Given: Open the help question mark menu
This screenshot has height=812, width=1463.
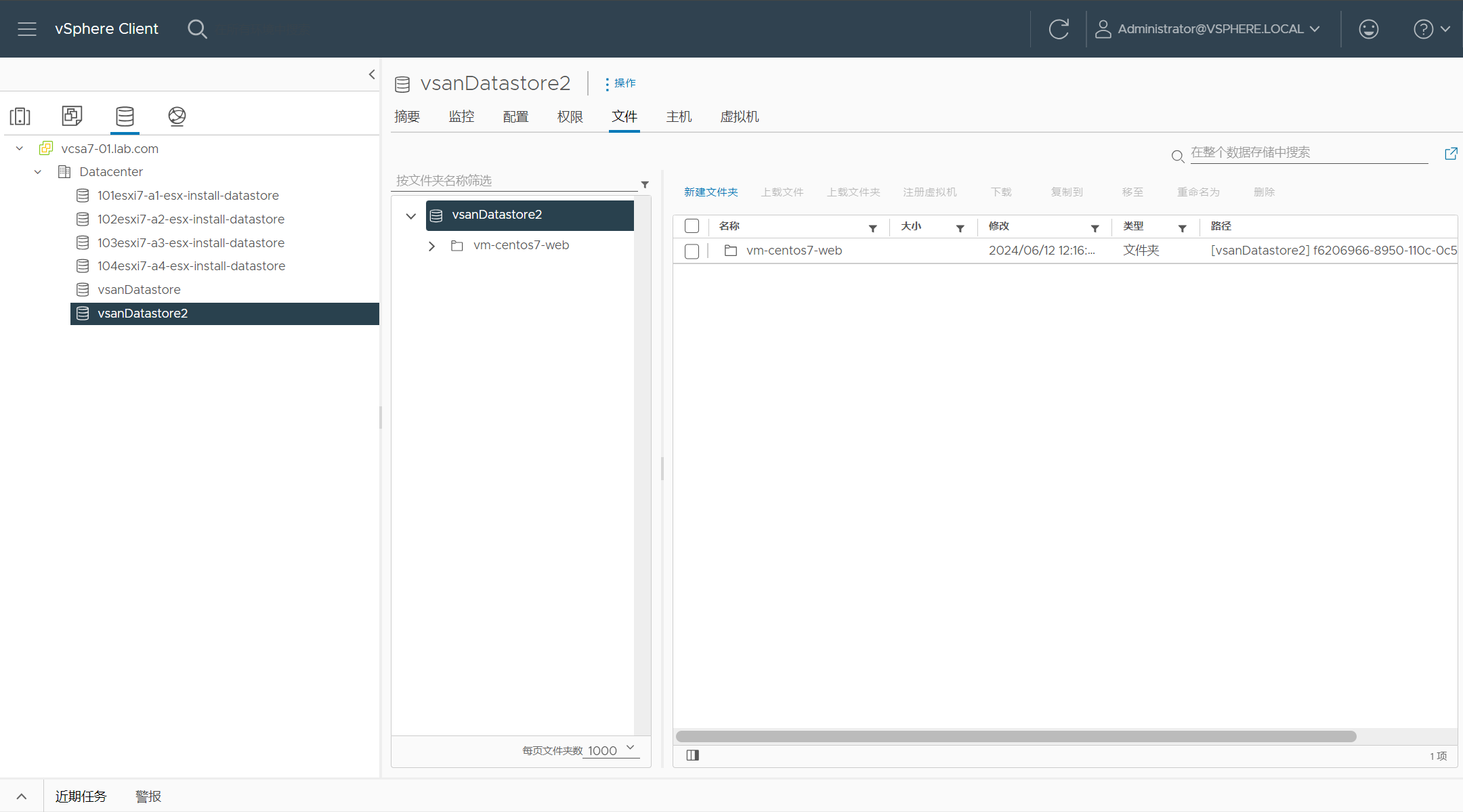Looking at the screenshot, I should click(1431, 29).
